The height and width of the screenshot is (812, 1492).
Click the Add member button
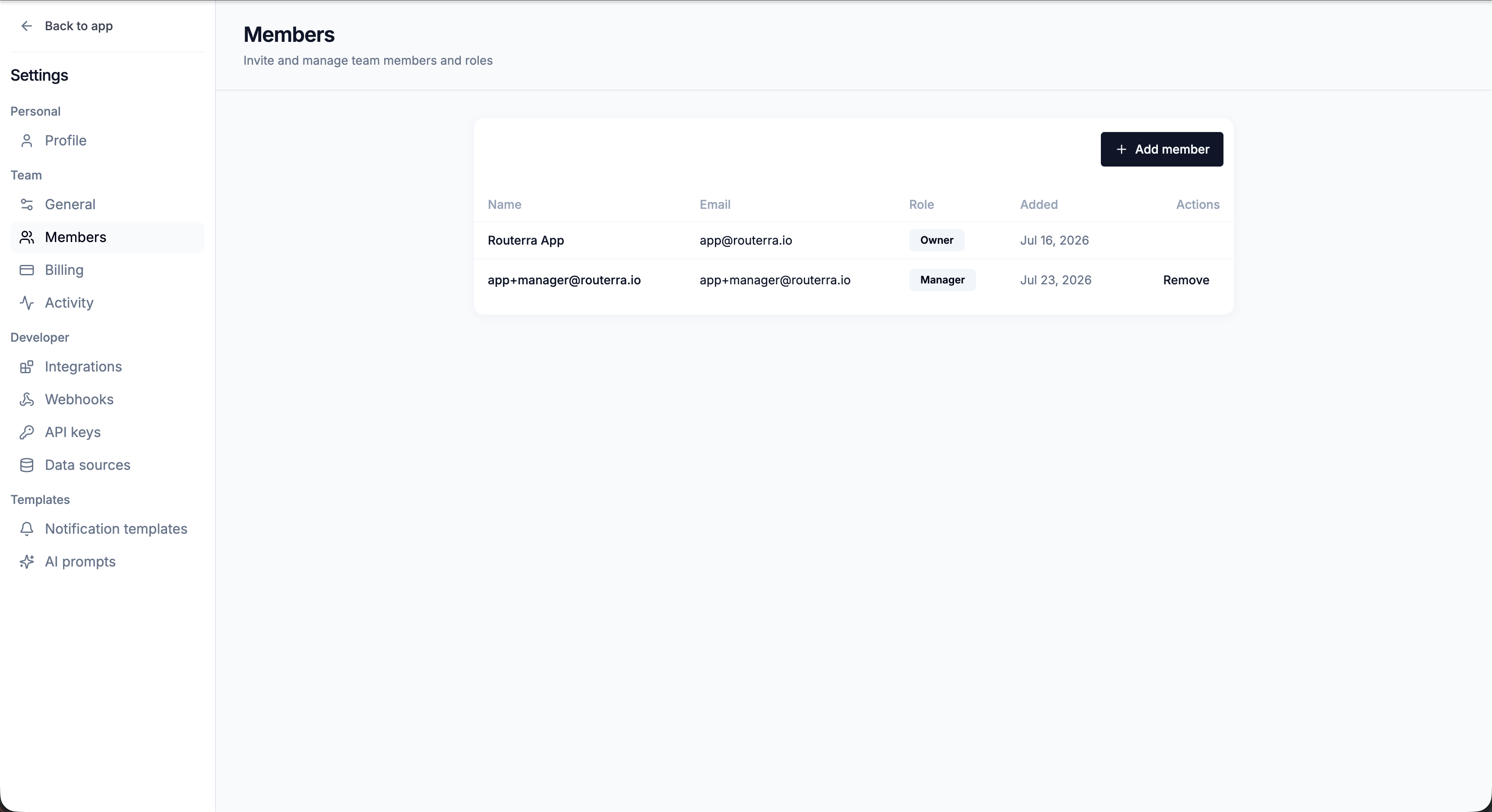1162,149
